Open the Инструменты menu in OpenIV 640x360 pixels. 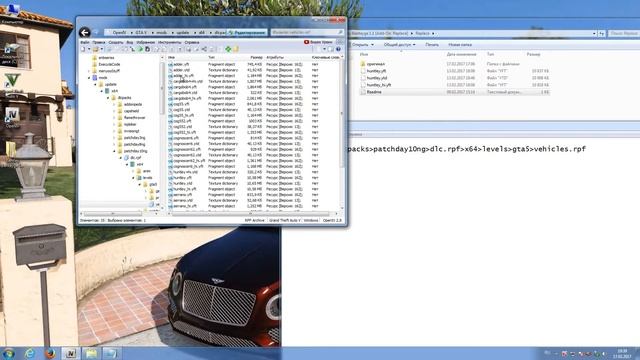point(169,42)
